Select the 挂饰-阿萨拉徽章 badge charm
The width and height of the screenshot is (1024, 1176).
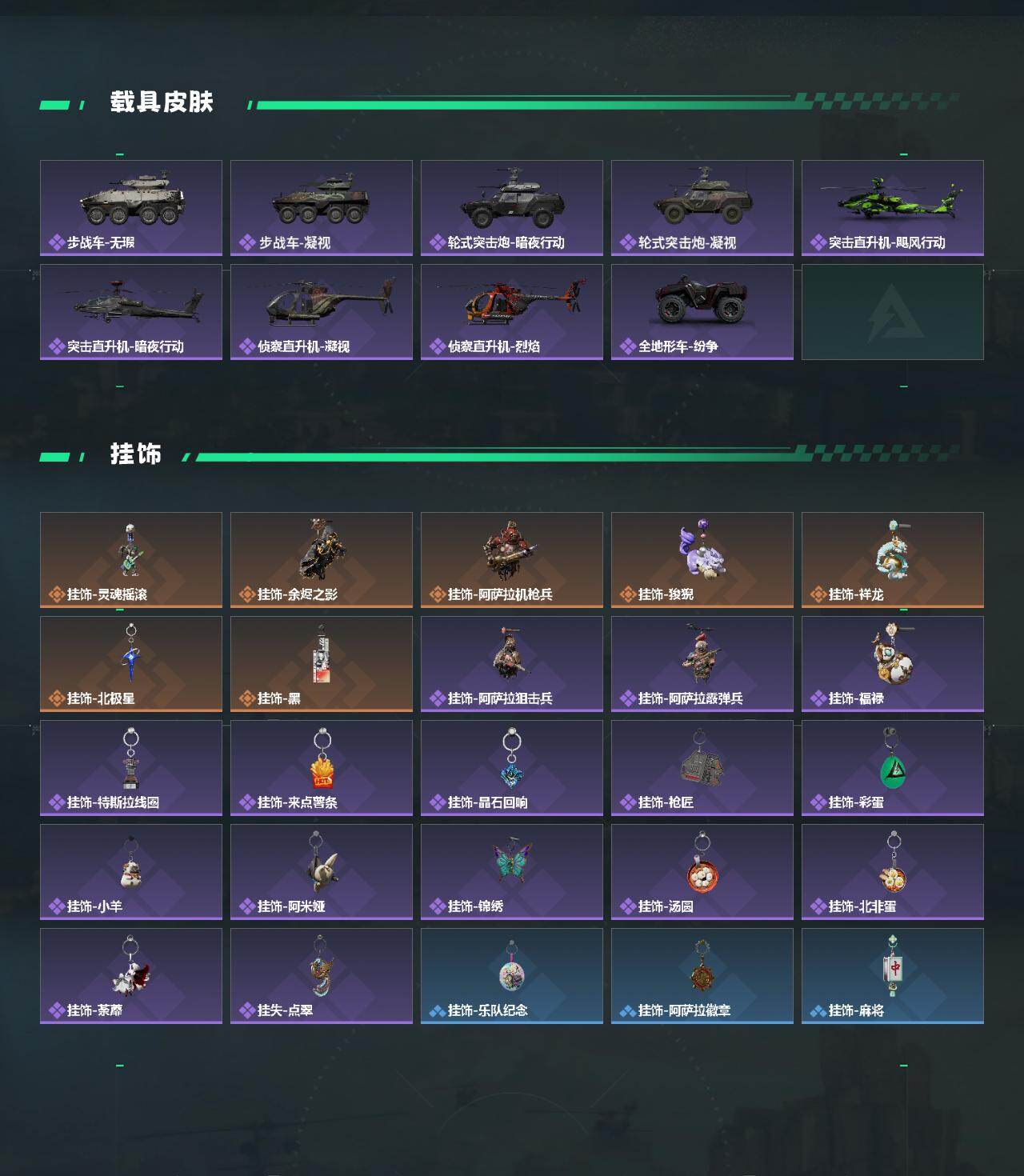702,976
